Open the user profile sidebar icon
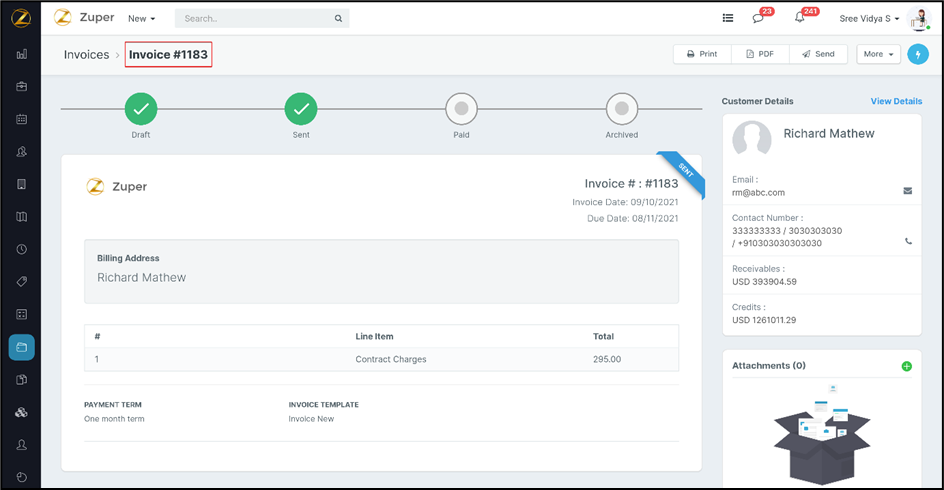This screenshot has width=944, height=490. tap(22, 445)
